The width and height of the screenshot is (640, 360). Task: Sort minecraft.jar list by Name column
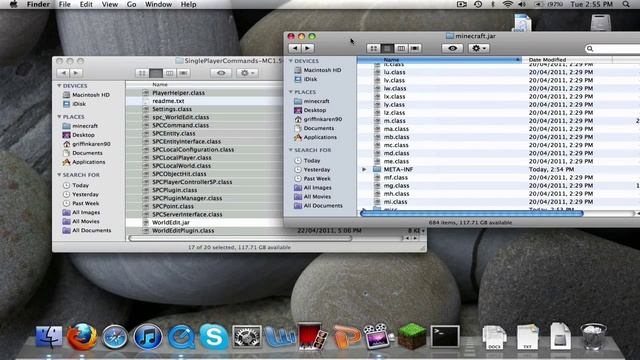click(440, 60)
